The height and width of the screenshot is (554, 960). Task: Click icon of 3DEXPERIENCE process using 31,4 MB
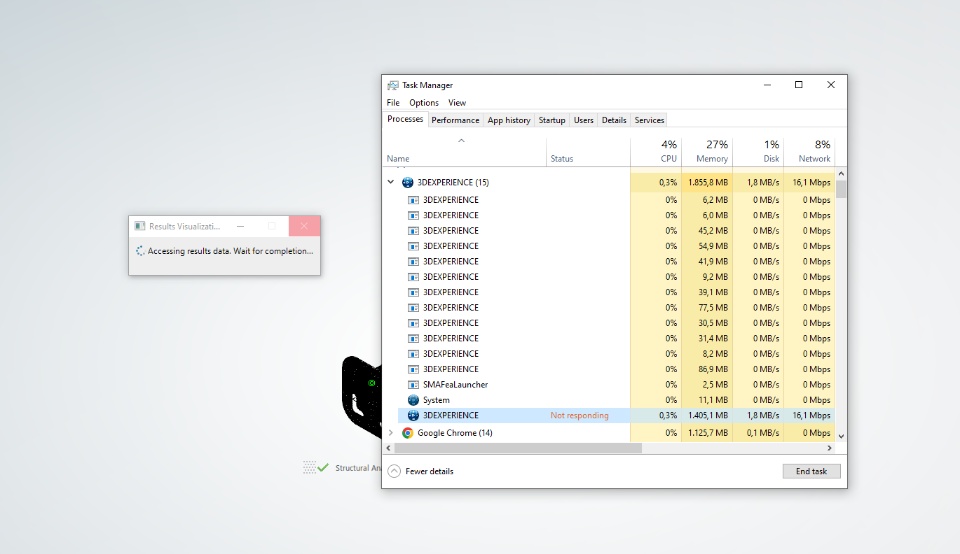413,338
